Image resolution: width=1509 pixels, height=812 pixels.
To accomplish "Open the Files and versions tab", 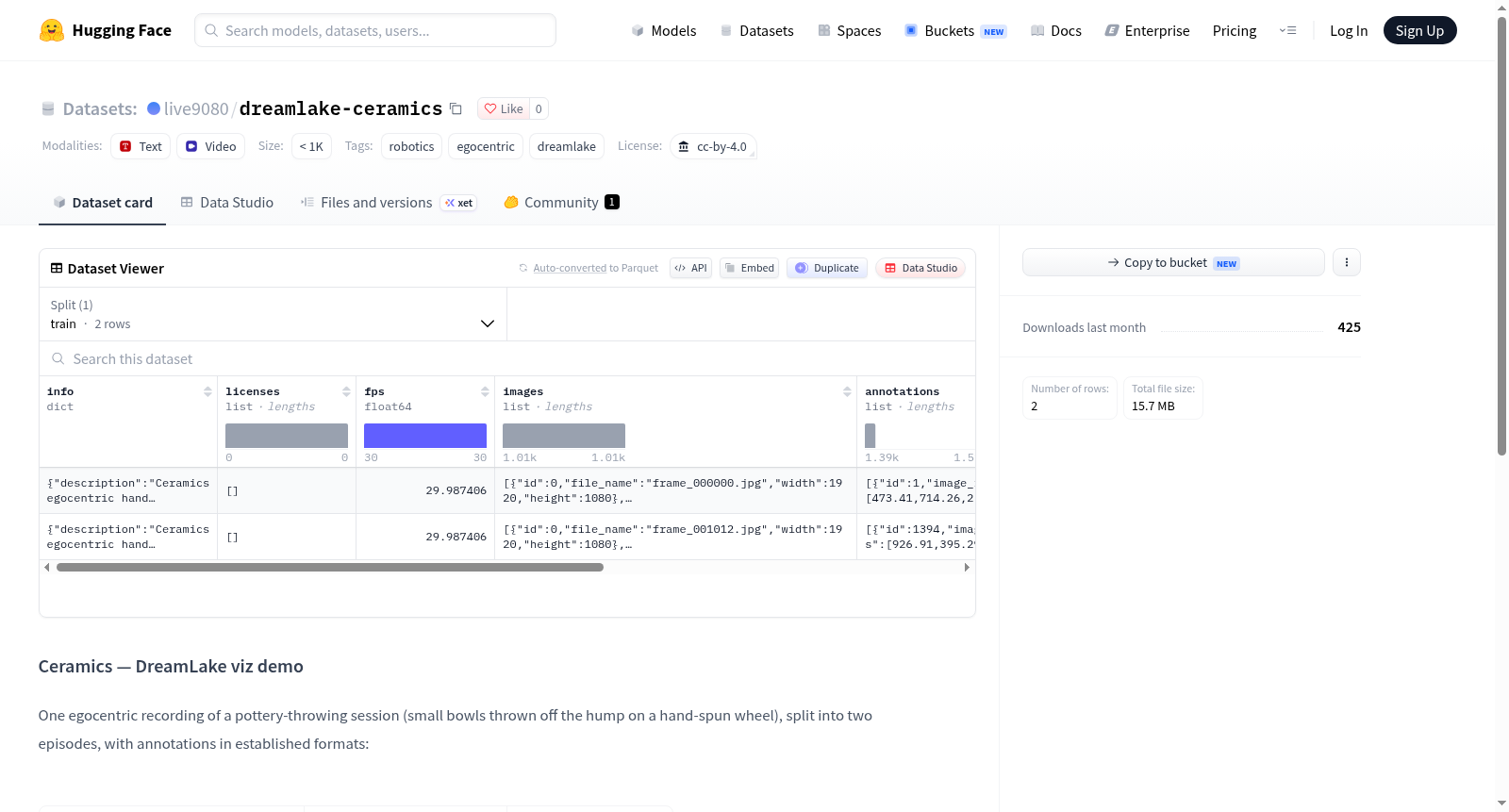I will click(388, 202).
